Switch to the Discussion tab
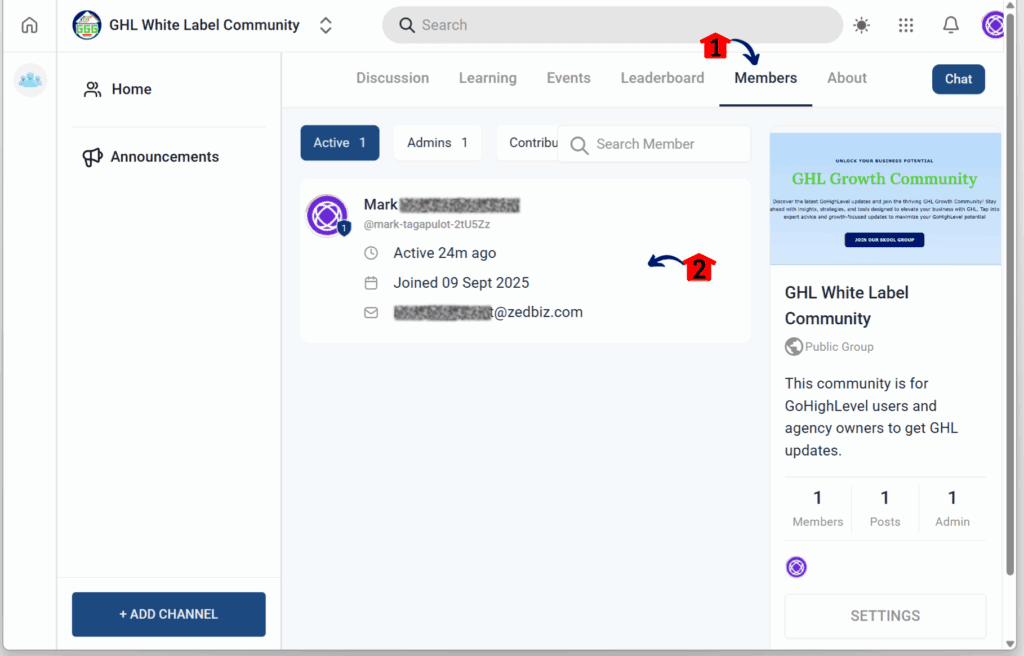 [x=392, y=78]
